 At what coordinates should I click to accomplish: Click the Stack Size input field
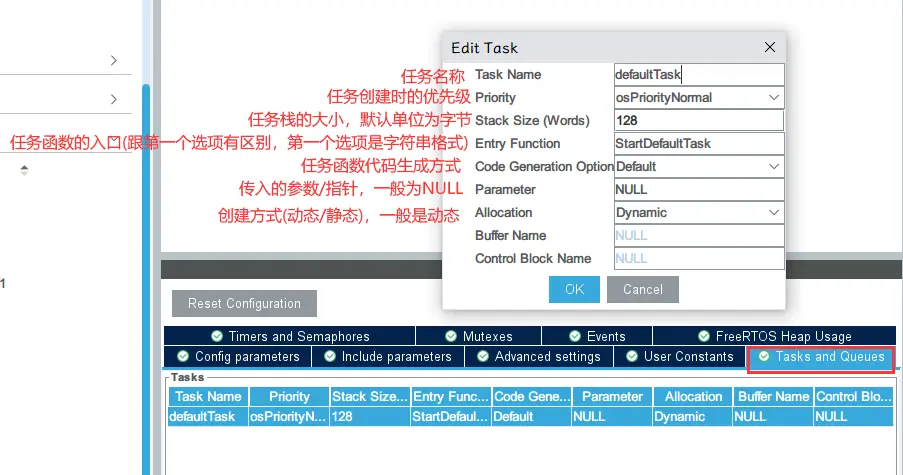click(x=698, y=120)
